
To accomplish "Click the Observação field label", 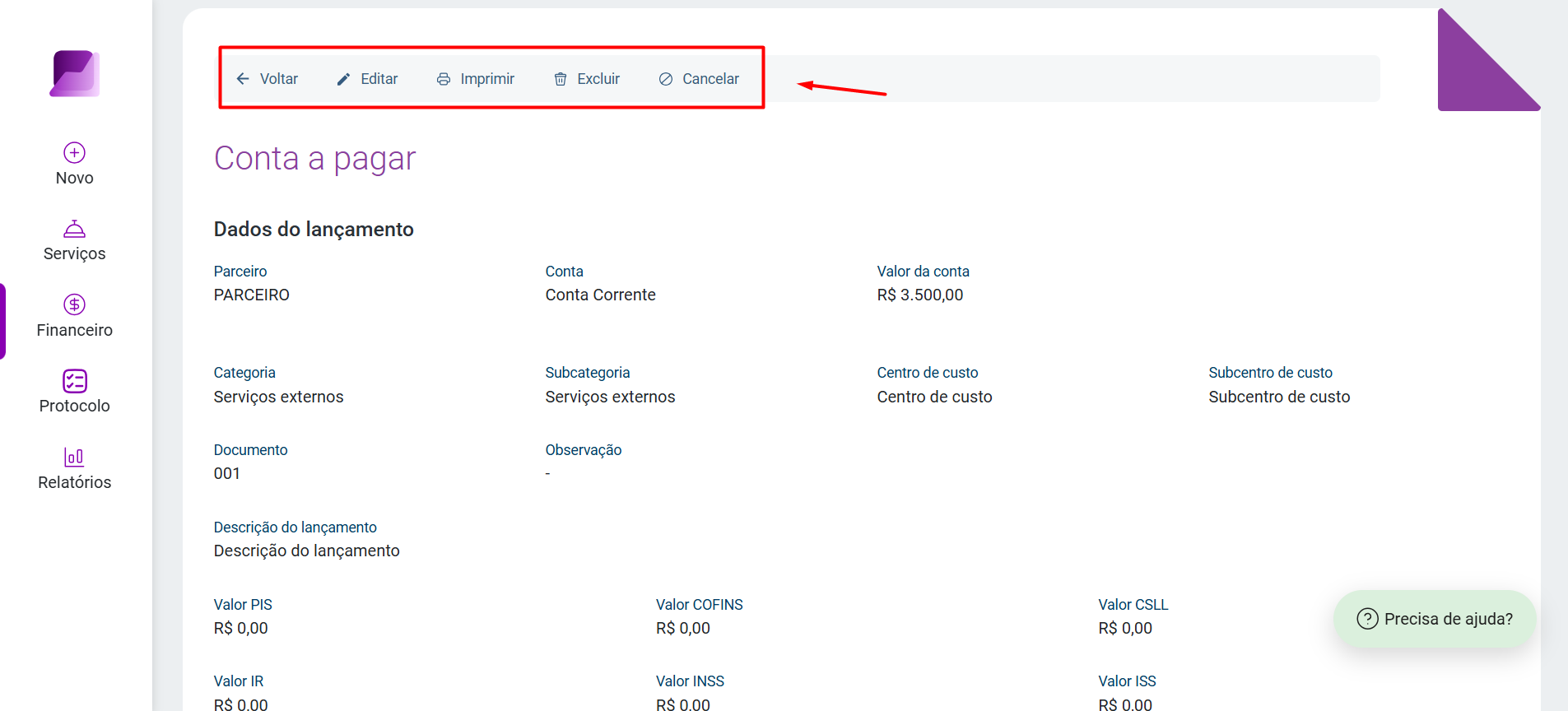I will click(x=584, y=450).
